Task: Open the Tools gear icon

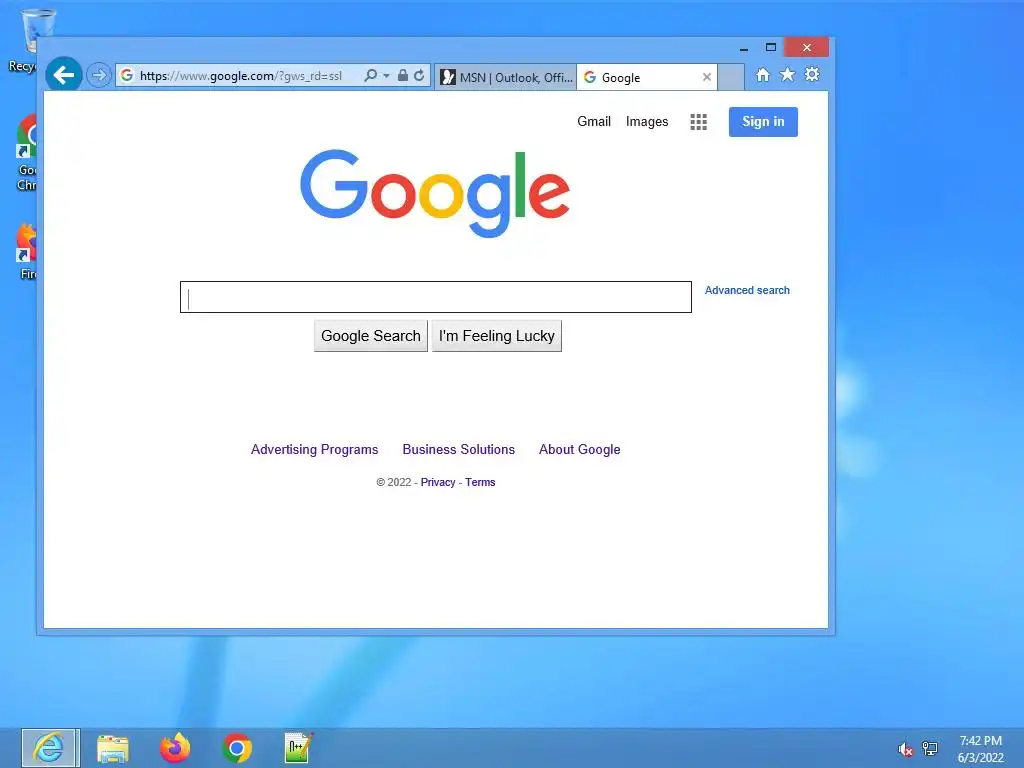Action: (x=812, y=74)
